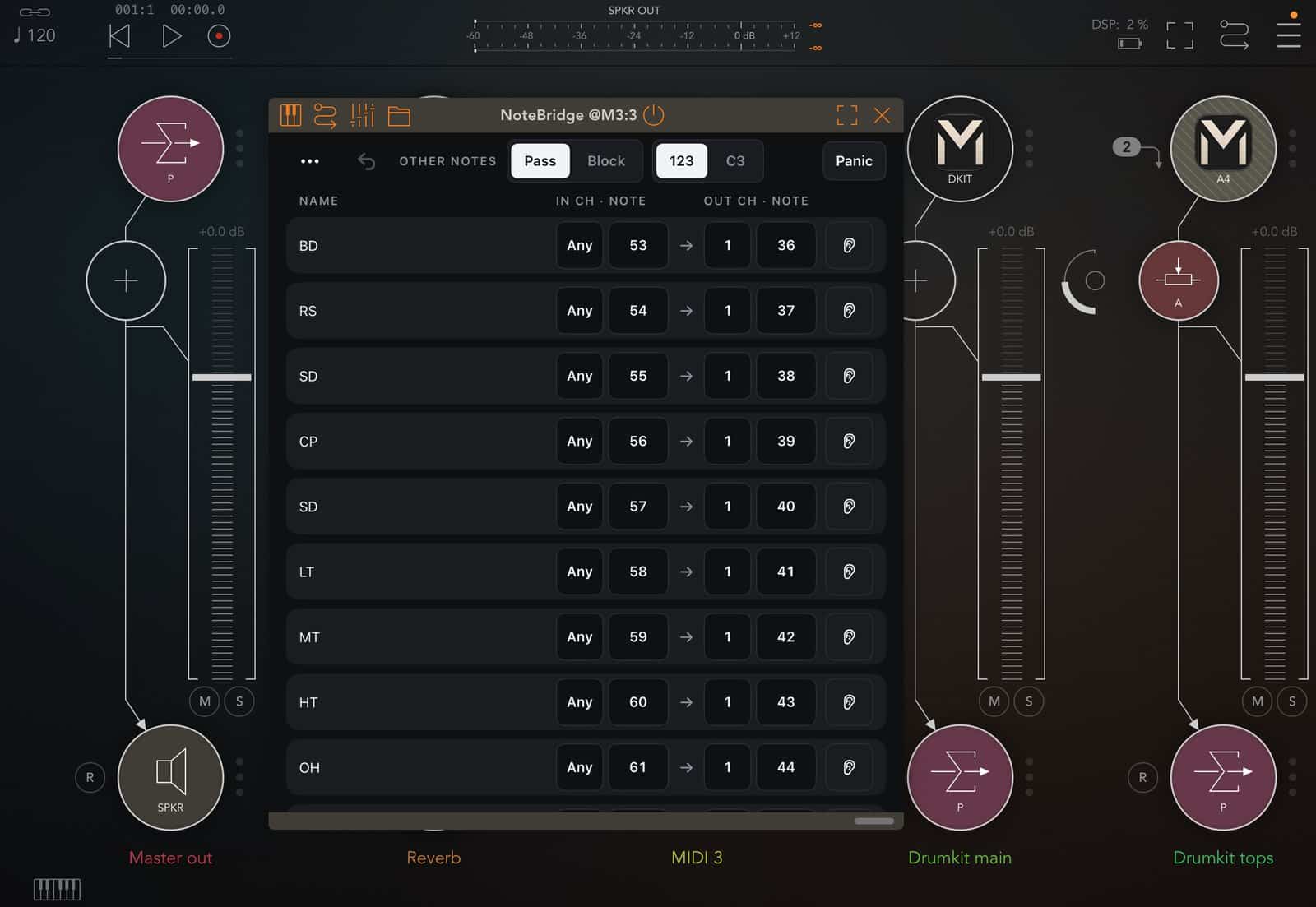Open the routing icon in NoteBridge header
This screenshot has width=1316, height=907.
coord(326,115)
